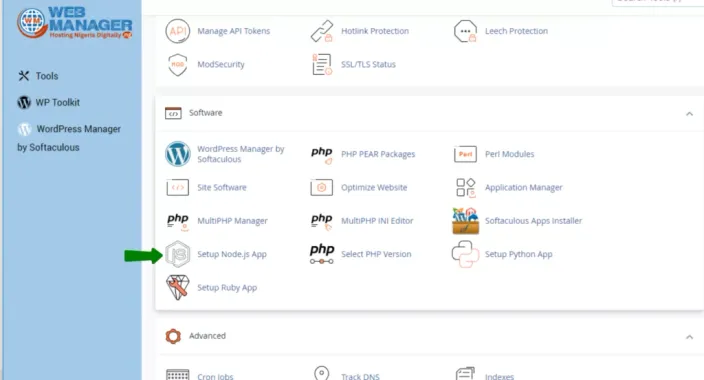Open the Site Software icon

pyautogui.click(x=177, y=187)
